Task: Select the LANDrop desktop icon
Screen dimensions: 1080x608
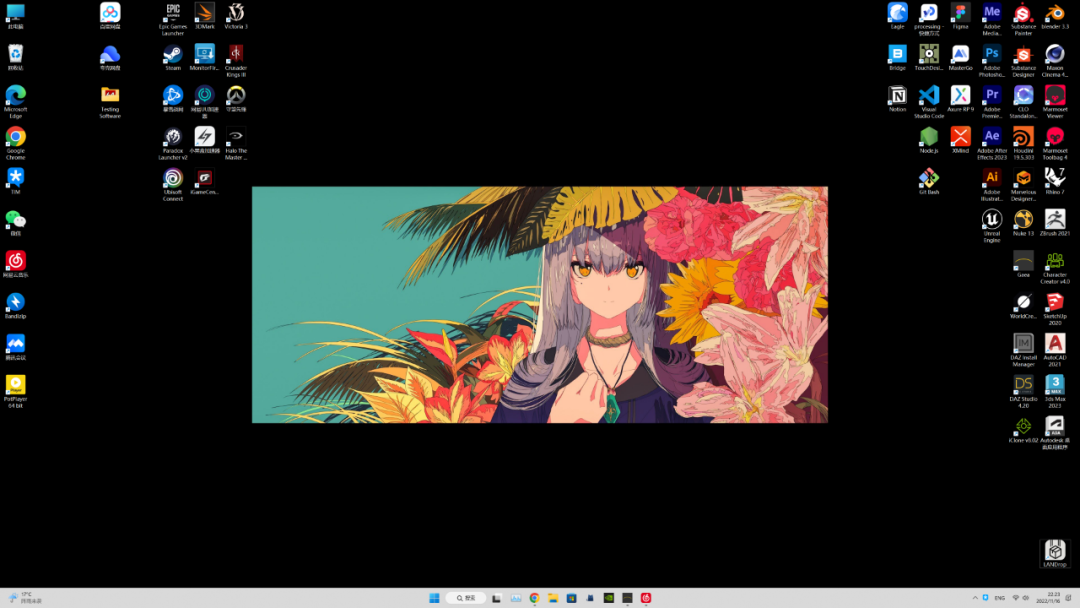Action: click(1055, 554)
